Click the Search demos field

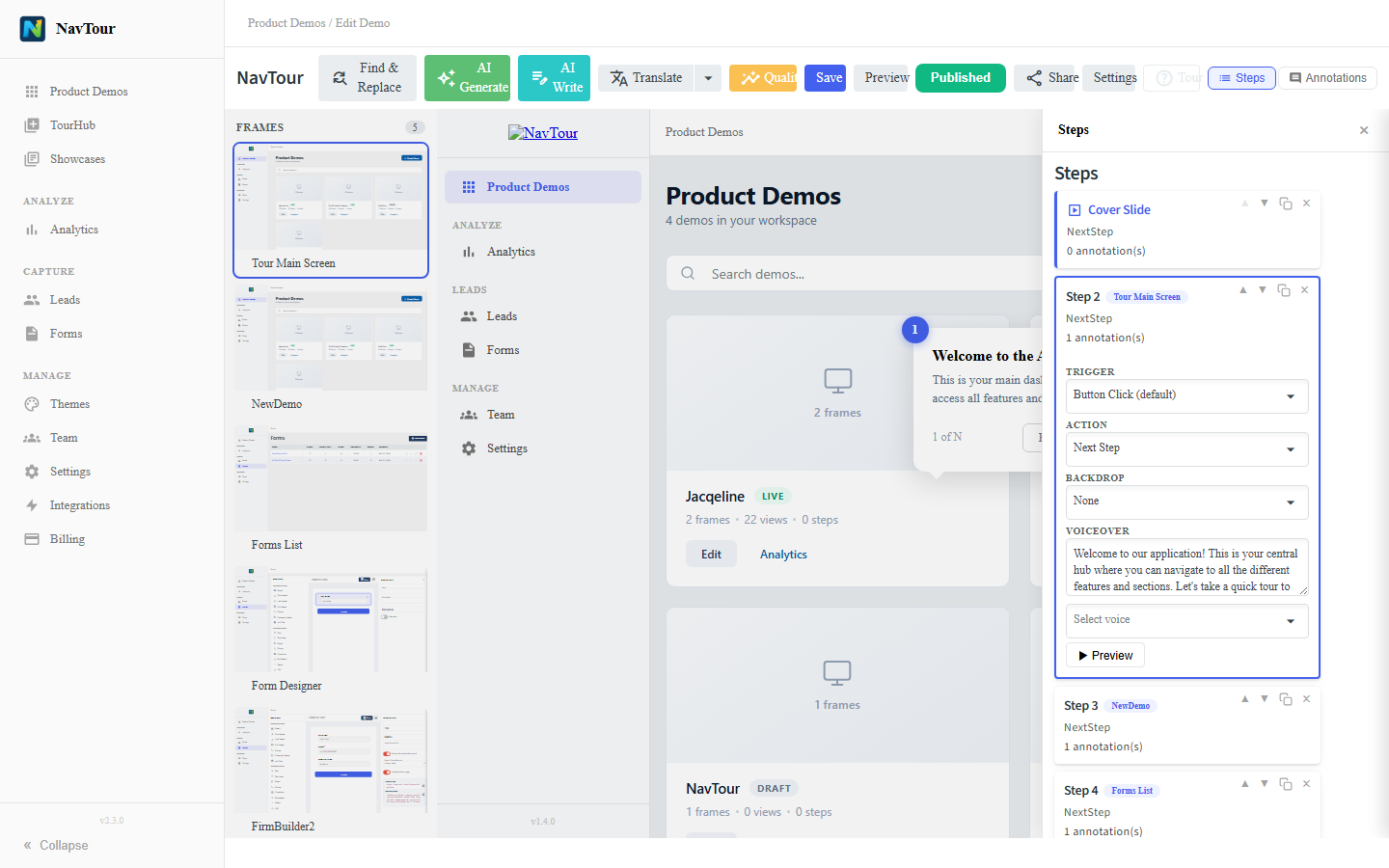tap(855, 274)
